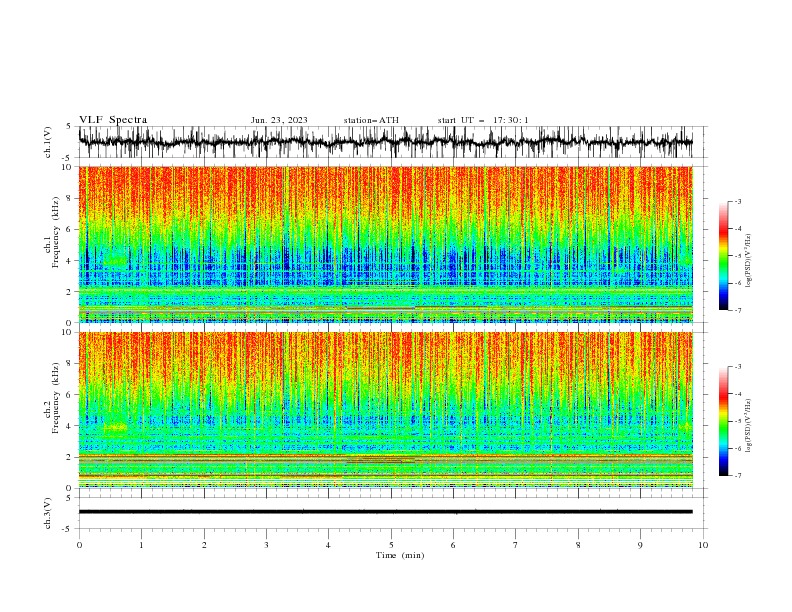Click the ch.2 PSD color scale bar
792x612 pixels.
point(723,421)
